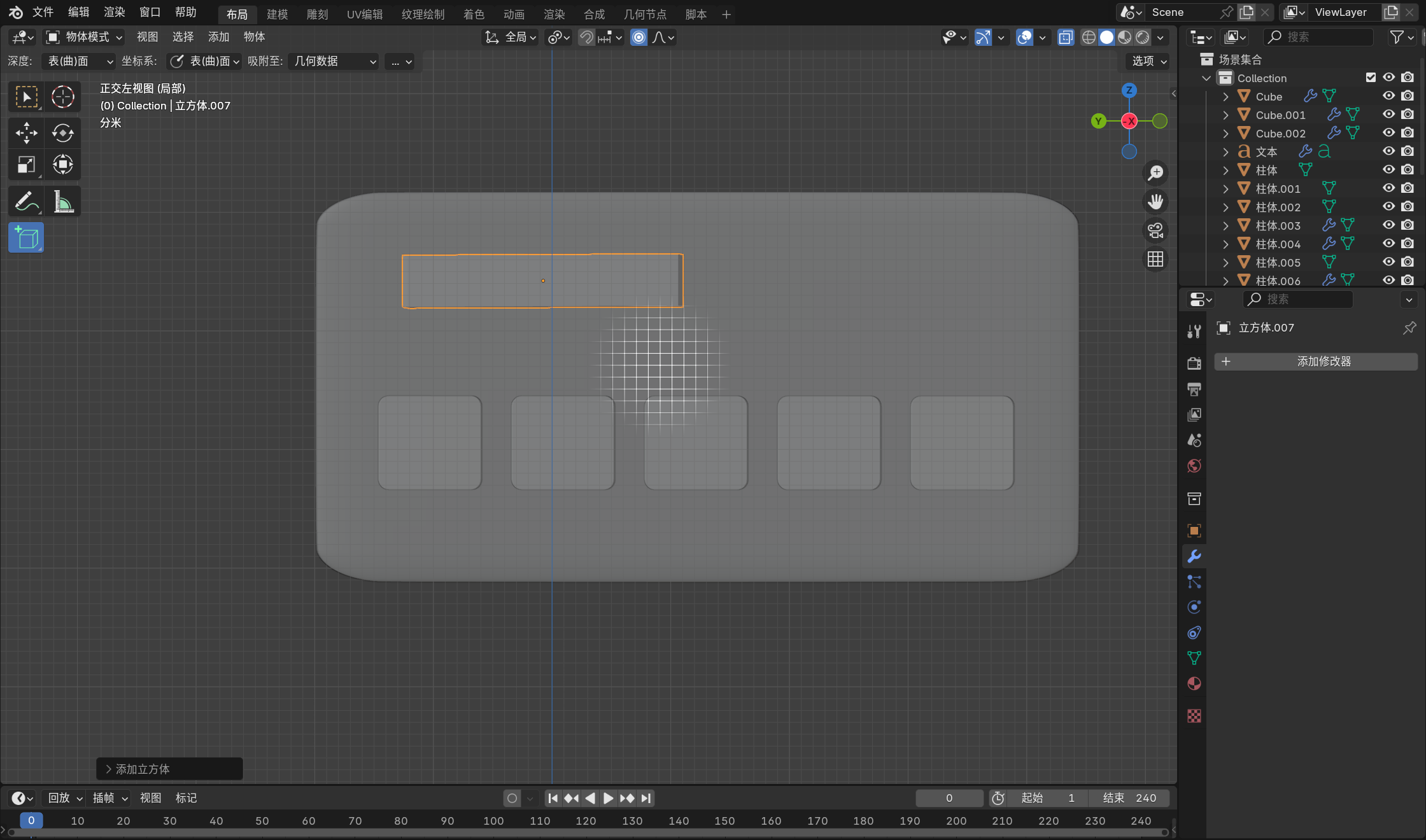Viewport: 1426px width, 840px height.
Task: Select the Move tool in toolbar
Action: [26, 132]
